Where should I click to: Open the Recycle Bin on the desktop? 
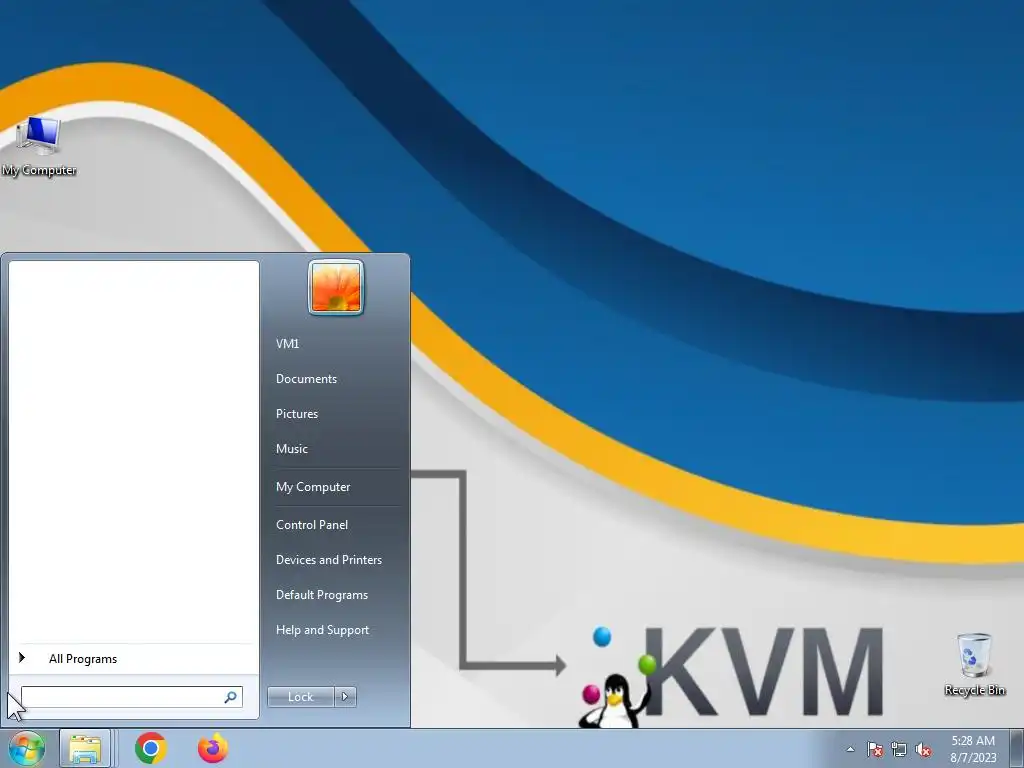click(974, 664)
